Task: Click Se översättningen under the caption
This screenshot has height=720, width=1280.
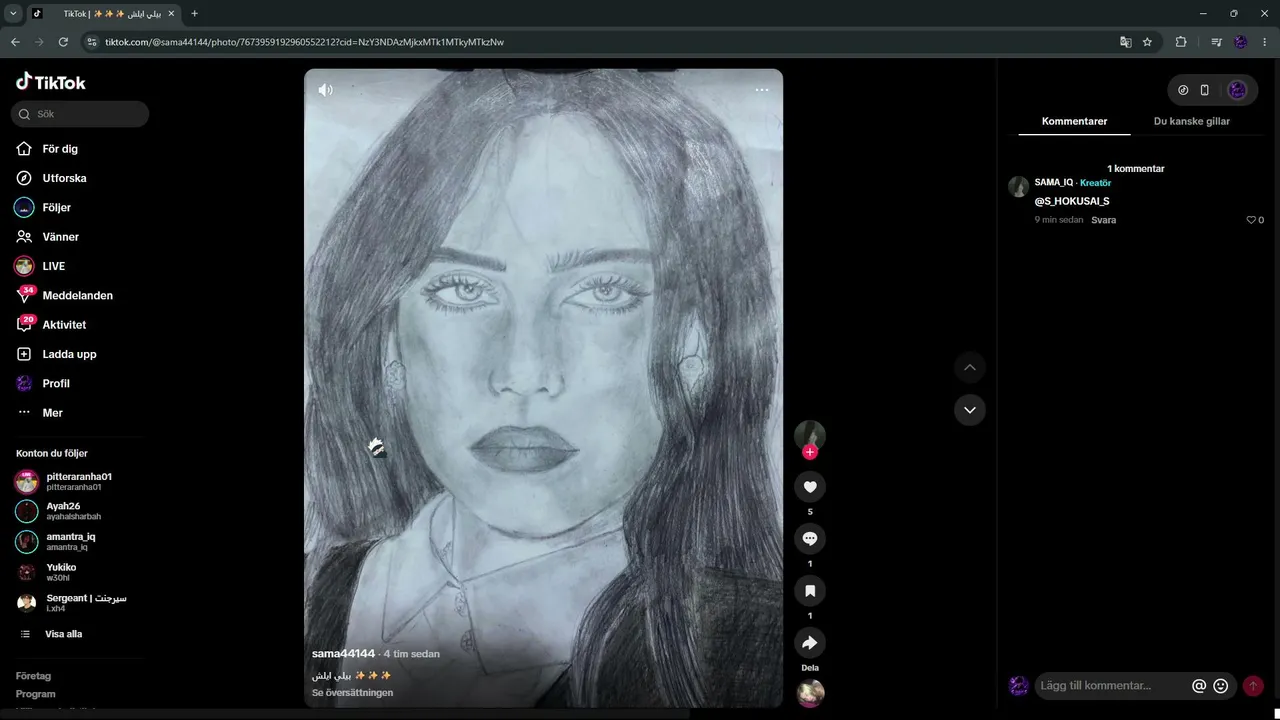Action: 352,693
